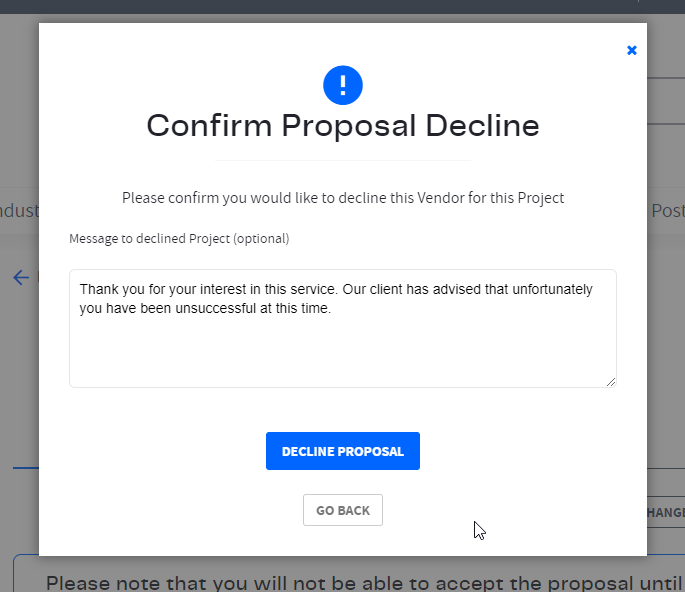Click the 'Message to declined Project (optional)' label
The height and width of the screenshot is (592, 685).
179,239
